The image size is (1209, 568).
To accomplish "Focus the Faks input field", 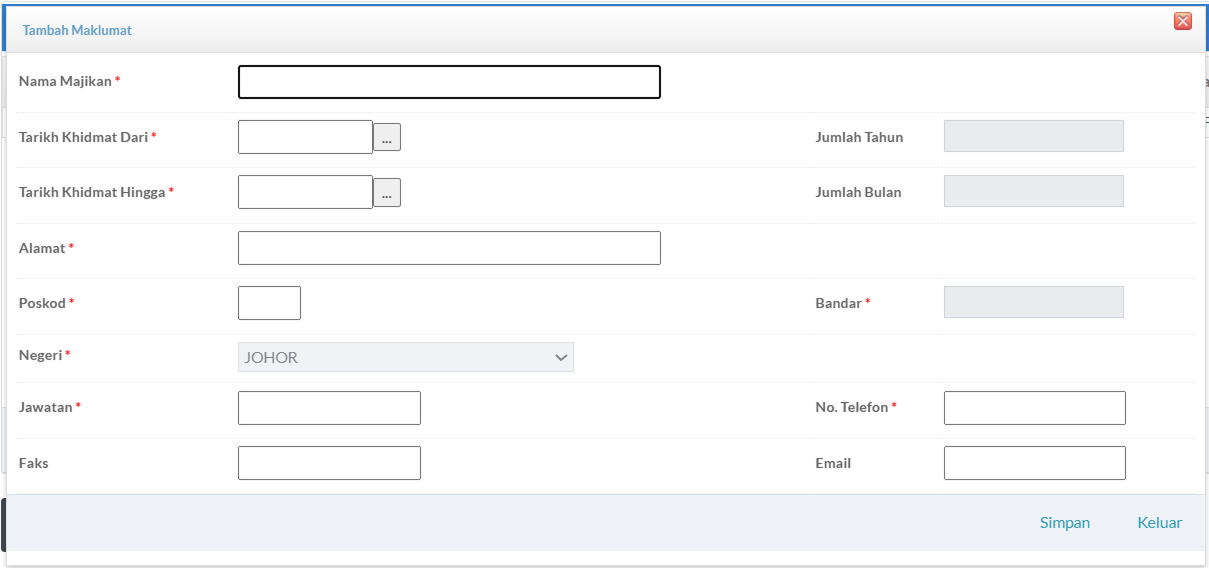I will click(x=329, y=463).
